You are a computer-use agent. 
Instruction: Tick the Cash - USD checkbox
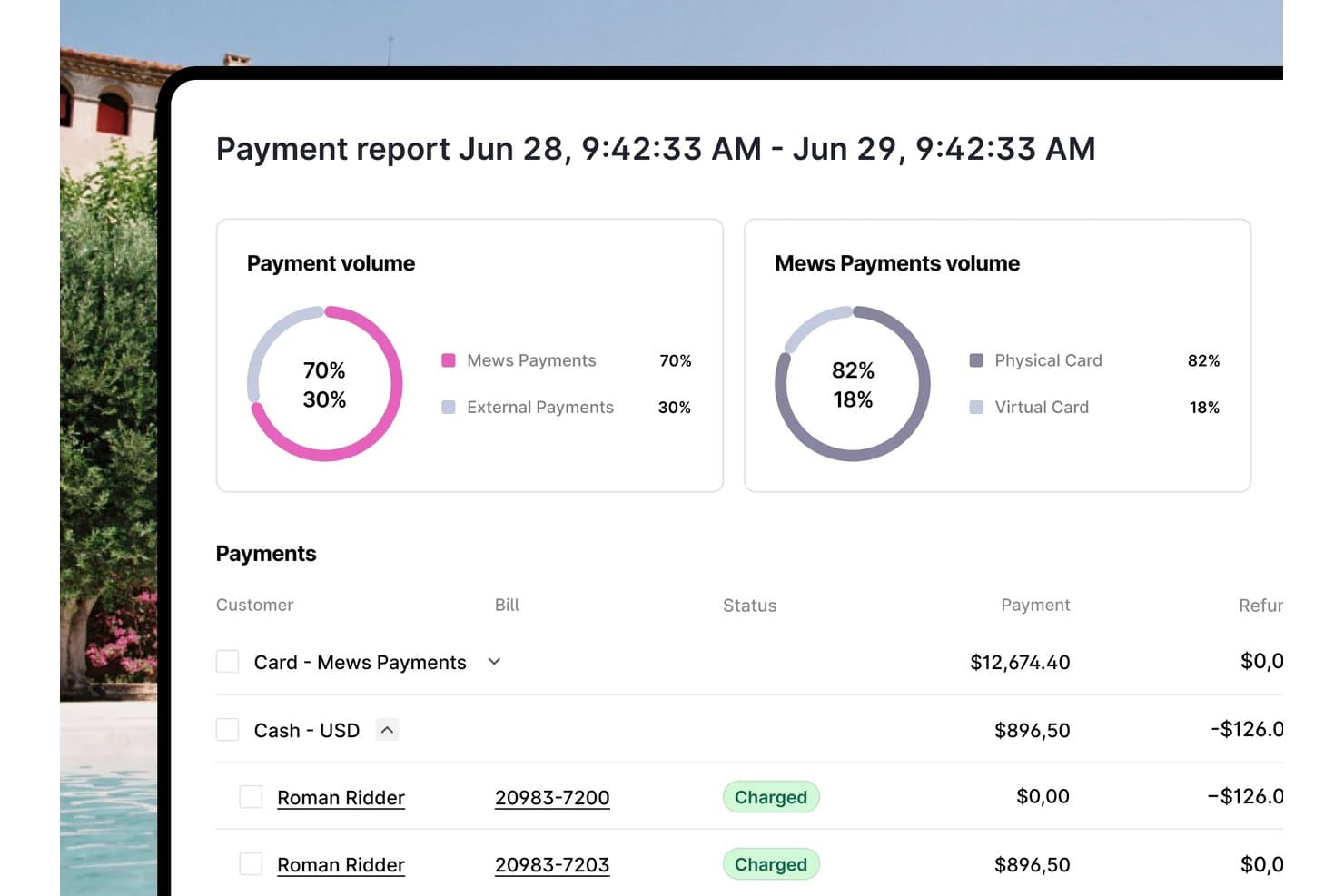point(227,729)
